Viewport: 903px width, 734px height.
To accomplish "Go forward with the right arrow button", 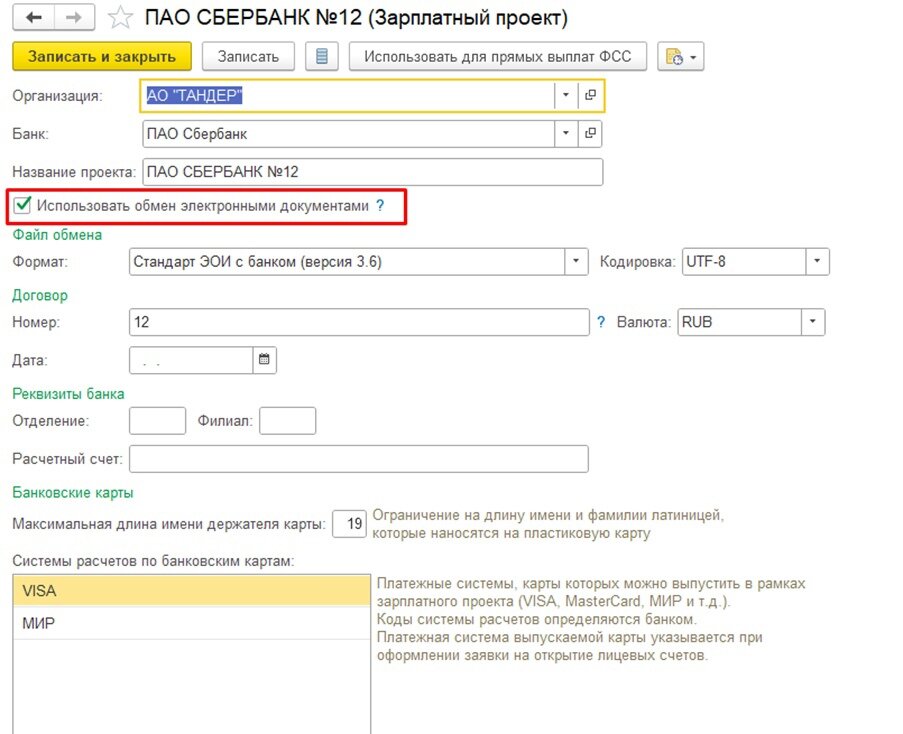I will pos(74,17).
